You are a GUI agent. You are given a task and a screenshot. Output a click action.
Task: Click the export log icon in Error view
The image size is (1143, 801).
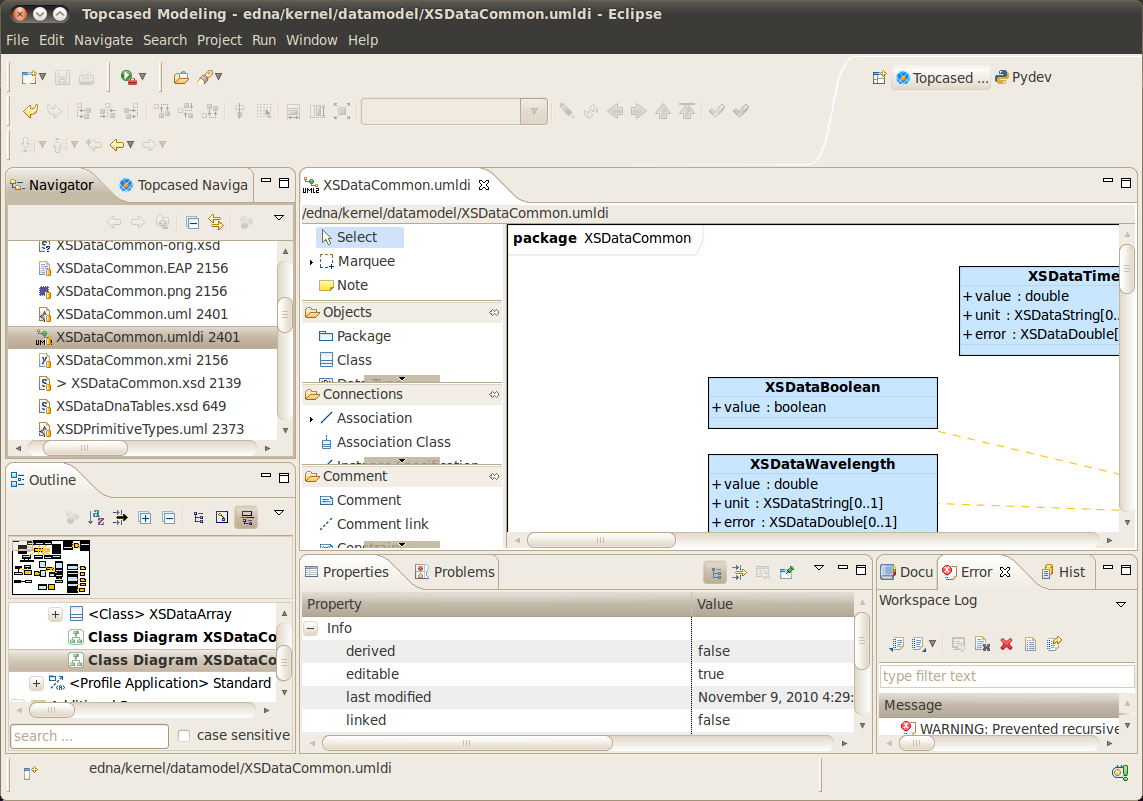coord(897,644)
